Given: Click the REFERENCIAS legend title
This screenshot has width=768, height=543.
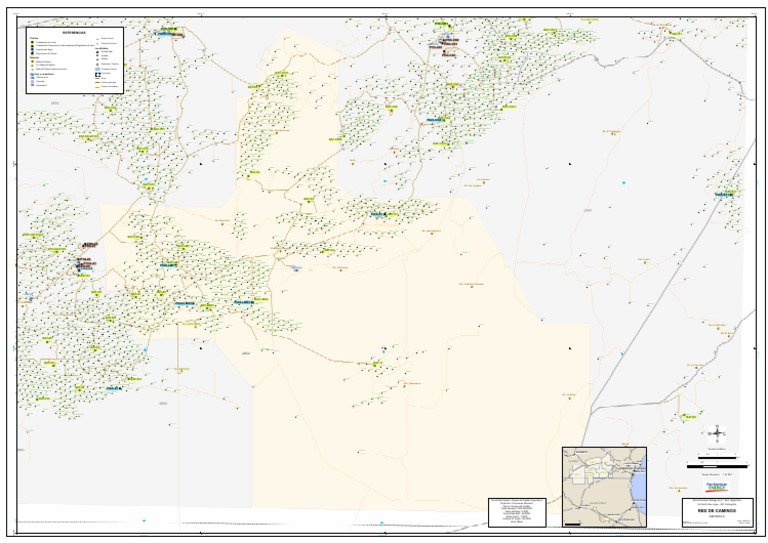Looking at the screenshot, I should click(74, 33).
